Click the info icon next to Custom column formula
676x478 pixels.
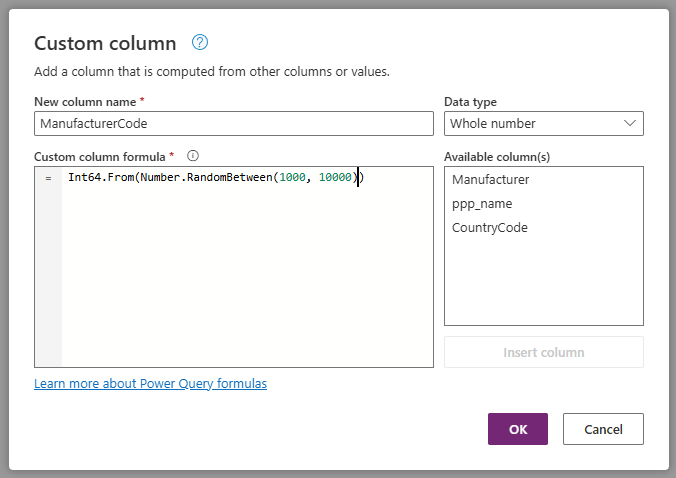[x=193, y=156]
